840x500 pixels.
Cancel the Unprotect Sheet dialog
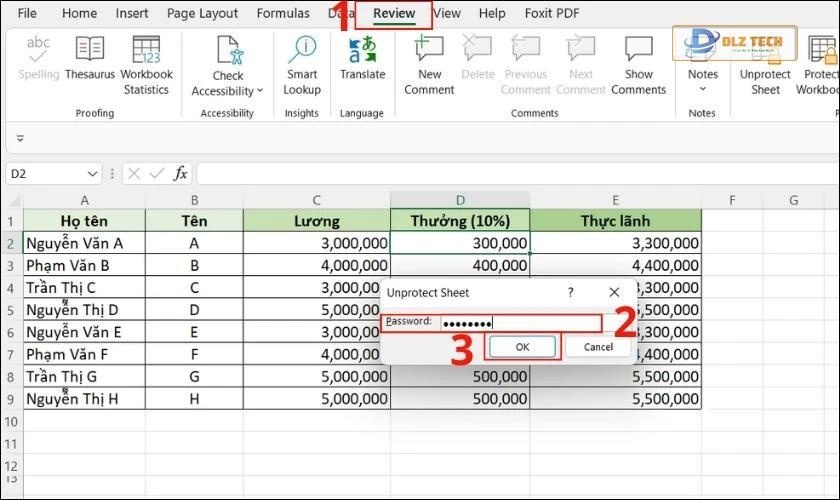598,347
